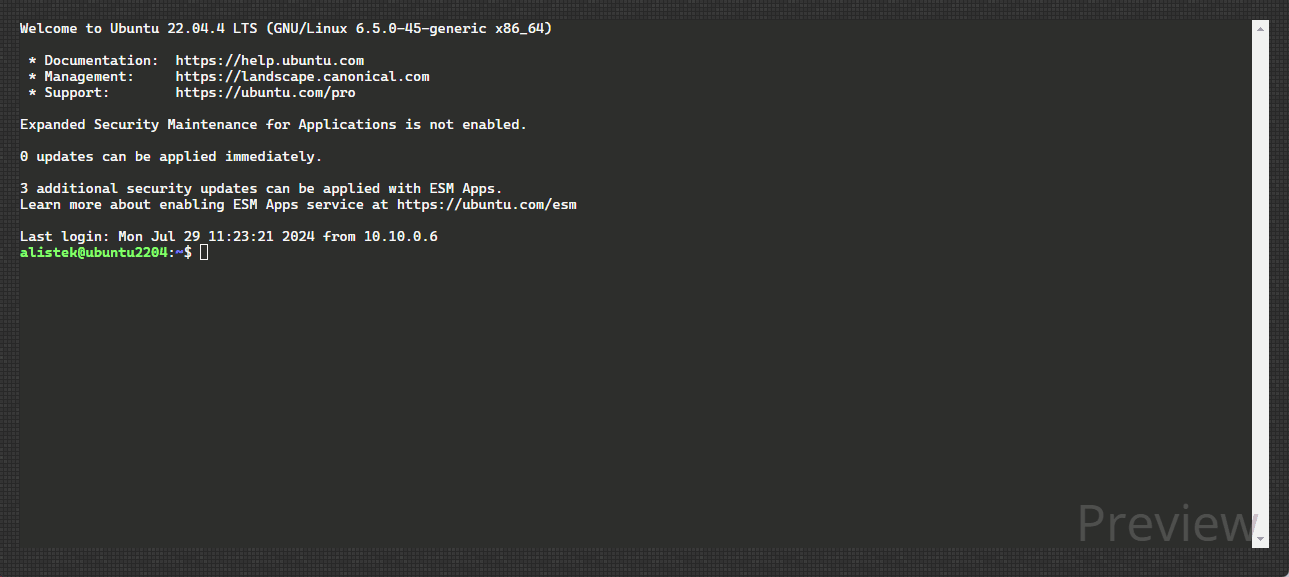
Task: Click the "3 additional security updates" line
Action: [x=261, y=189]
